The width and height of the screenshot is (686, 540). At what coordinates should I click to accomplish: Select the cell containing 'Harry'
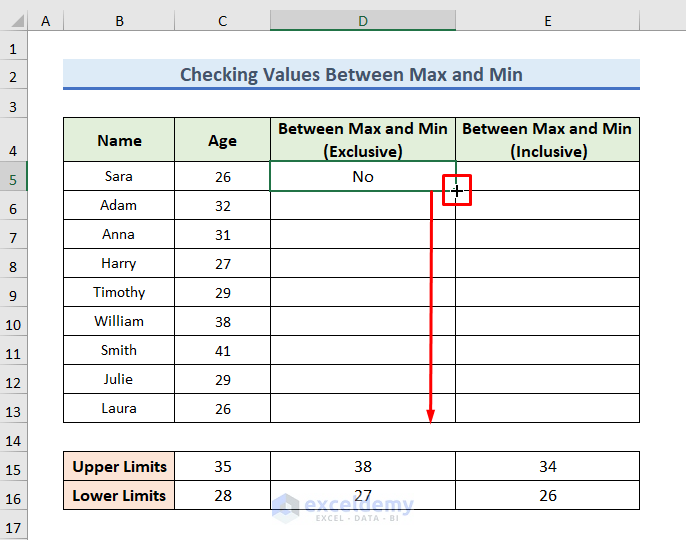pyautogui.click(x=119, y=263)
